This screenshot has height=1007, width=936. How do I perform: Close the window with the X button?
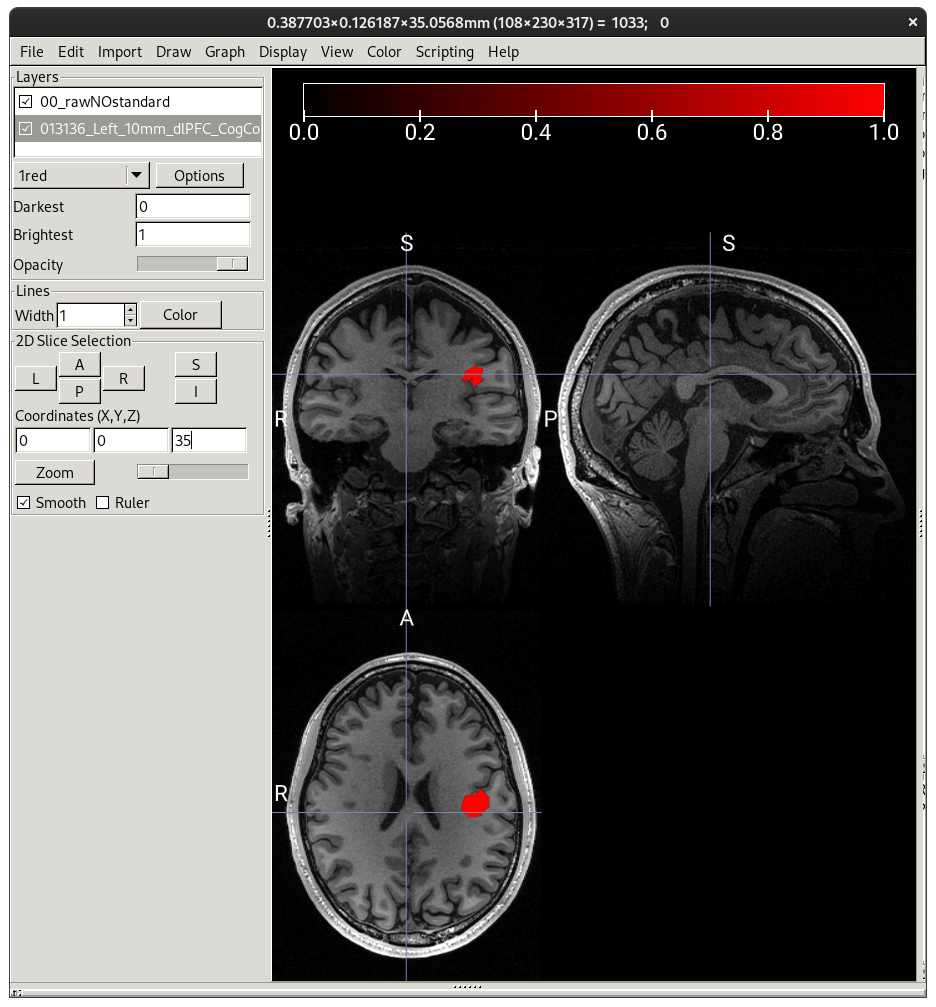pos(913,21)
